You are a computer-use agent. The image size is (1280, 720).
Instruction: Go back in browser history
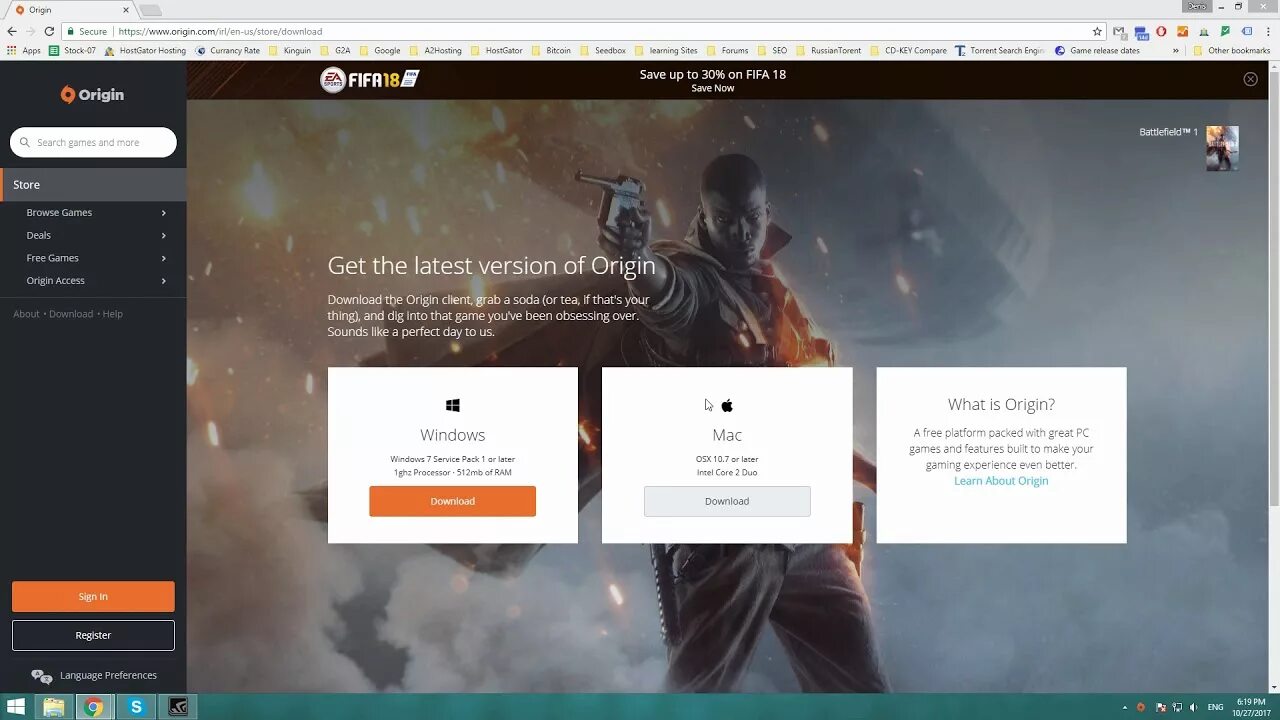pos(12,31)
